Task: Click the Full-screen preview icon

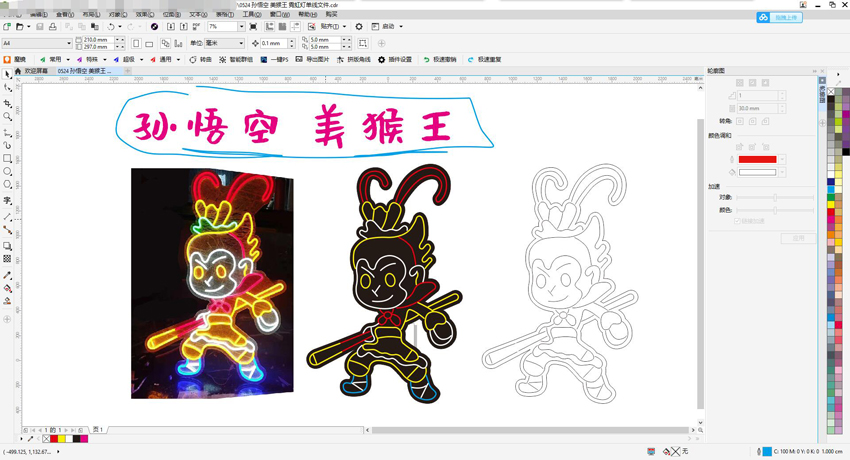Action: click(253, 27)
